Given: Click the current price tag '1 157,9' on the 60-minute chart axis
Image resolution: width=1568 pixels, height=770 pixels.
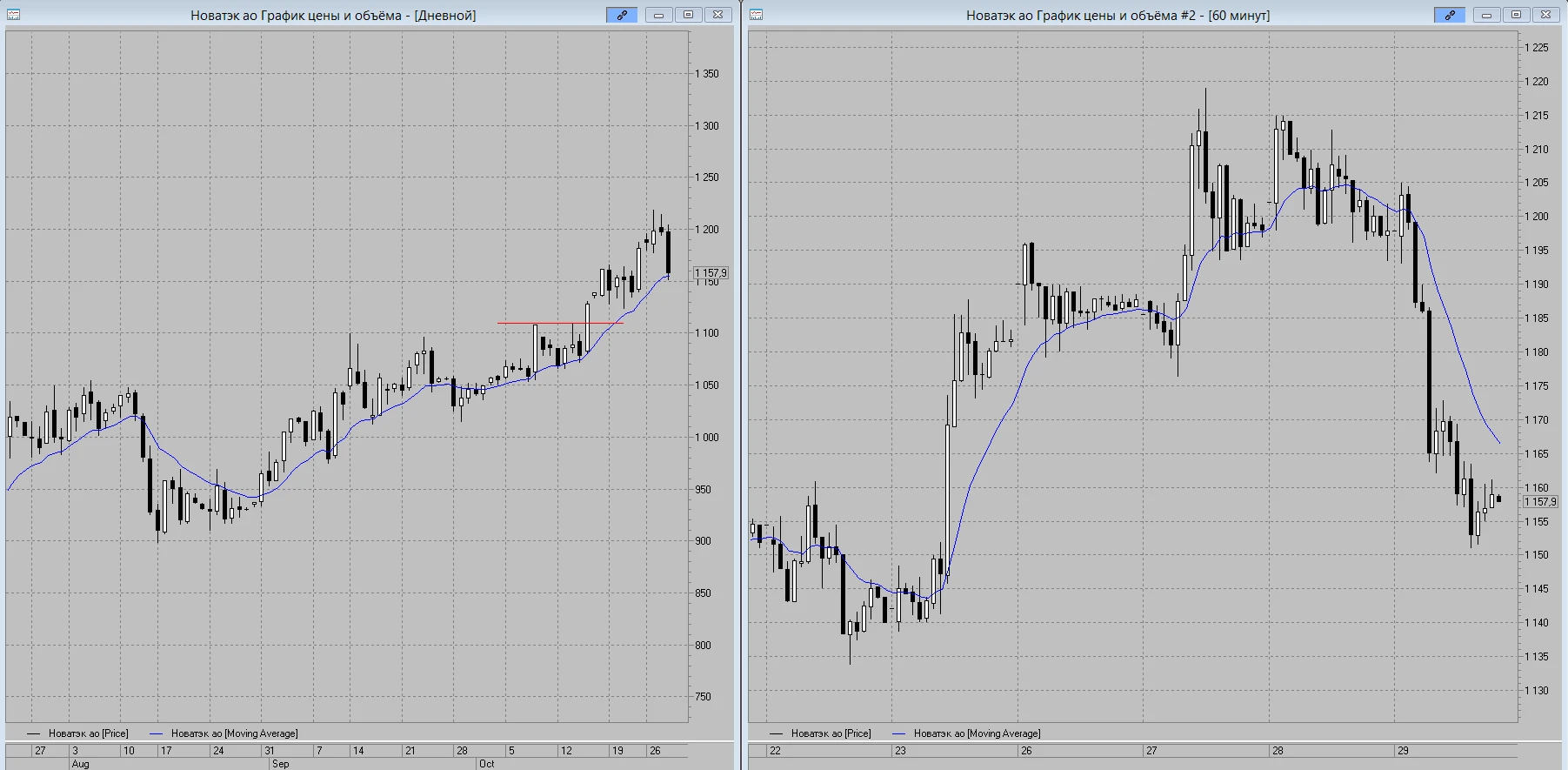Looking at the screenshot, I should coord(1540,502).
